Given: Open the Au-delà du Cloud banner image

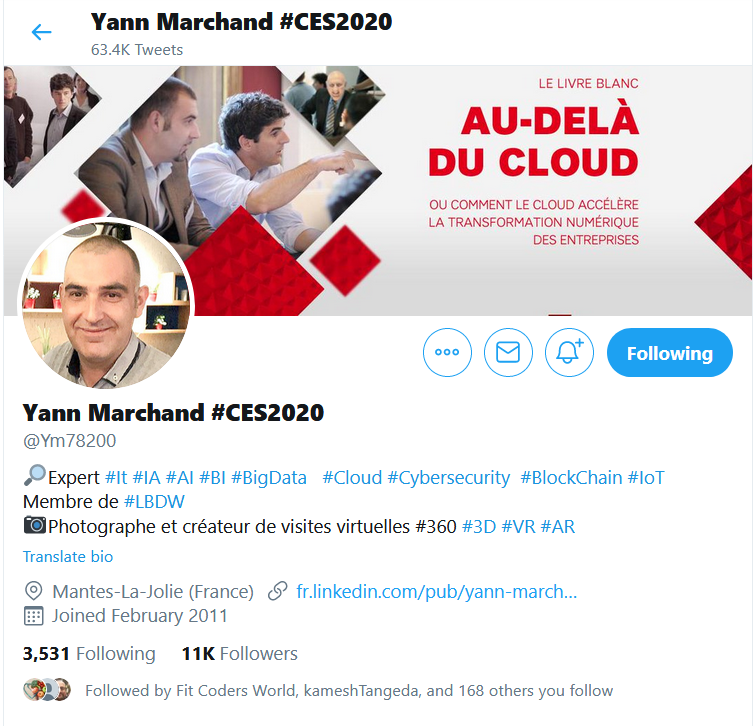Looking at the screenshot, I should tap(377, 191).
